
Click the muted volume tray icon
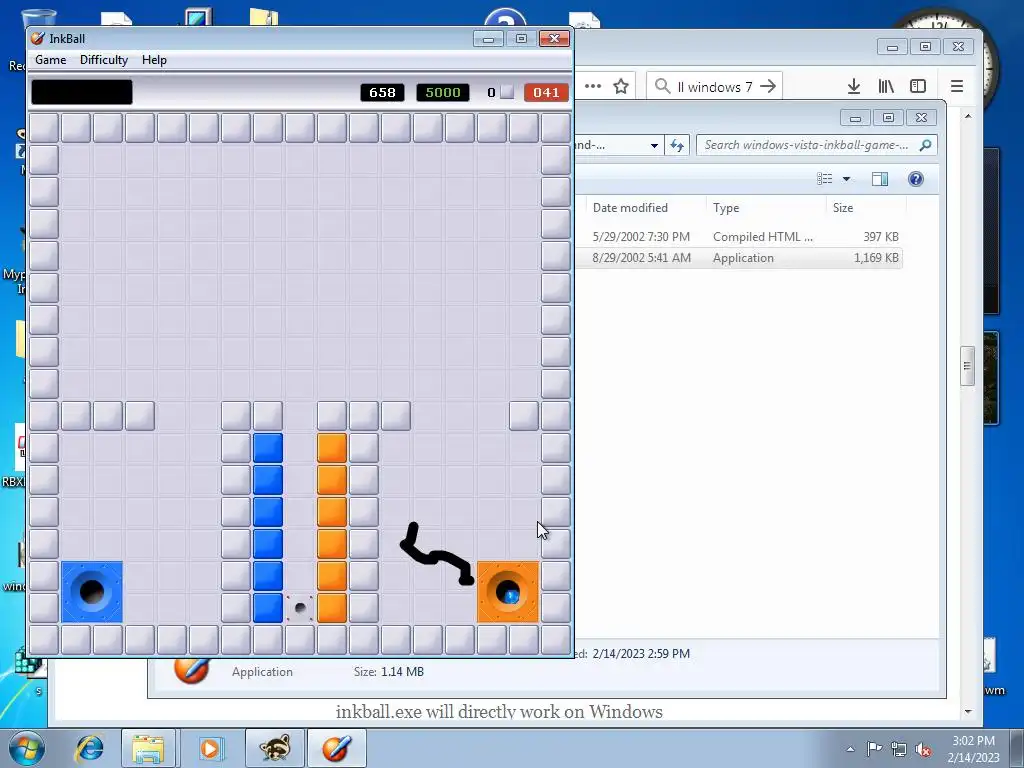[x=923, y=749]
